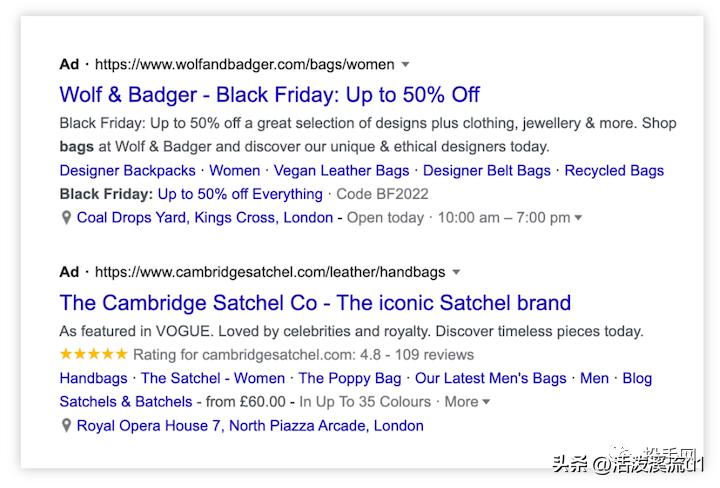The width and height of the screenshot is (720, 488).
Task: Open the Satchels & Batchels link
Action: click(126, 402)
